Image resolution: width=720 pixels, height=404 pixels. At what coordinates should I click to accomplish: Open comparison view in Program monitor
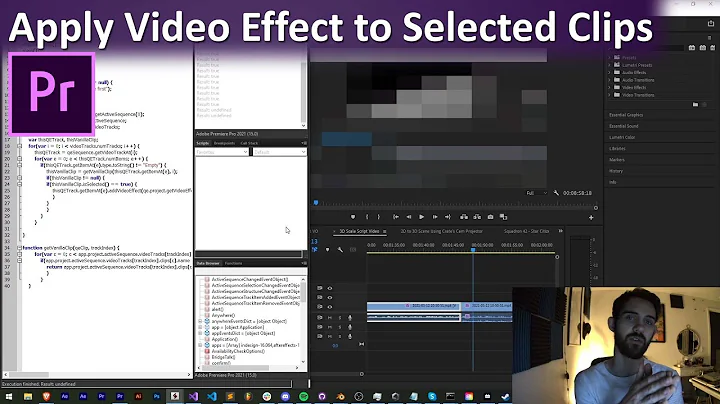[x=503, y=217]
